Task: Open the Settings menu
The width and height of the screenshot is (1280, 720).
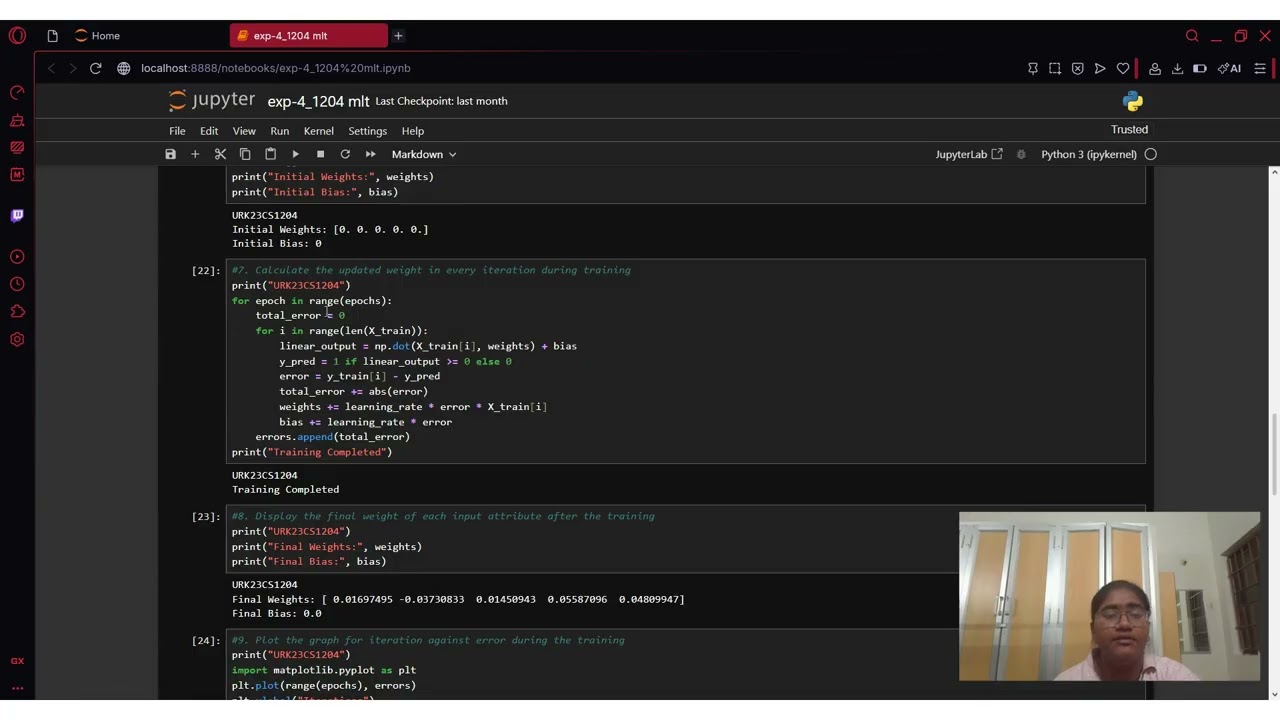Action: [x=367, y=131]
